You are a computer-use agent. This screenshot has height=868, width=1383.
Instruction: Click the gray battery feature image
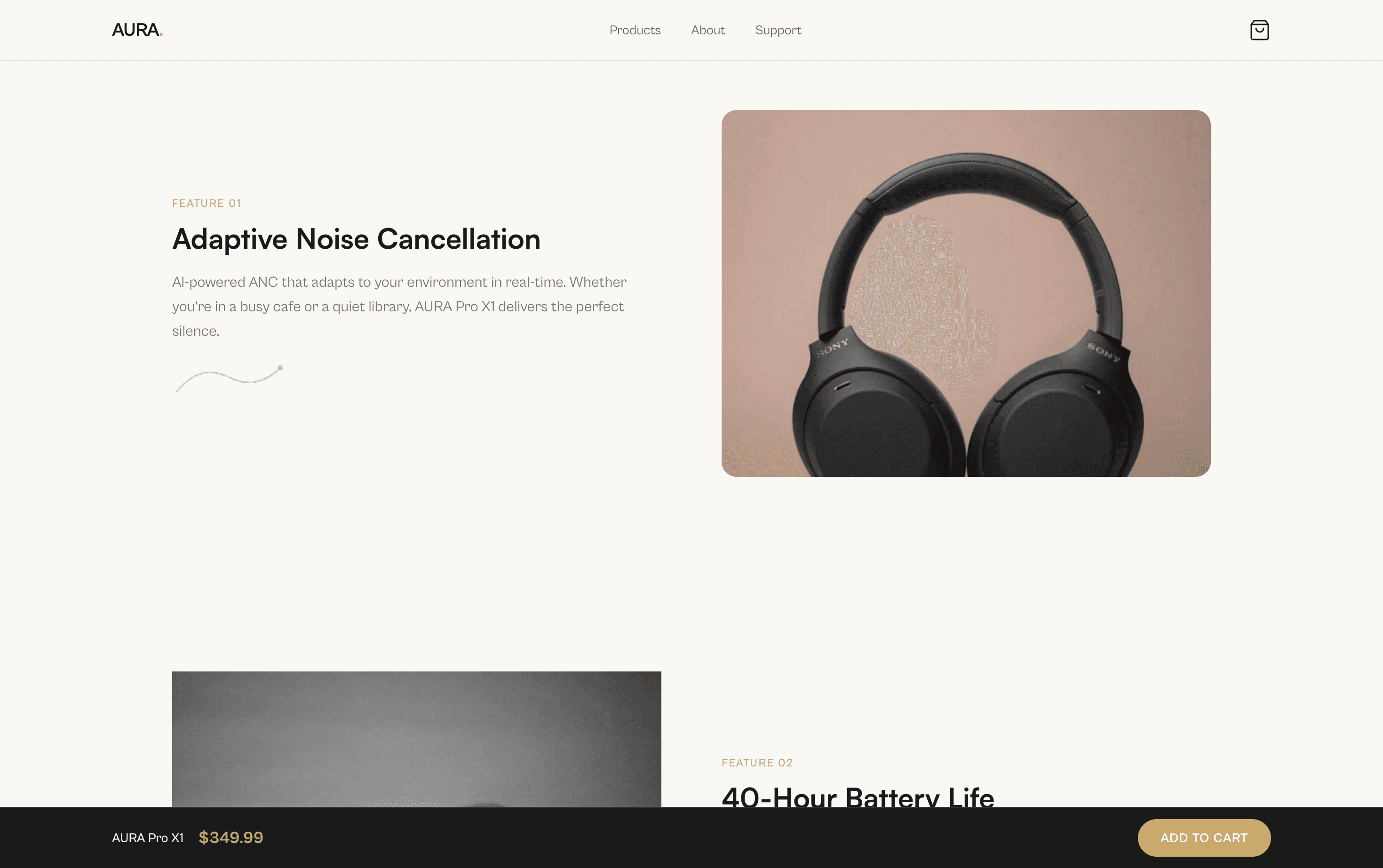pos(416,740)
